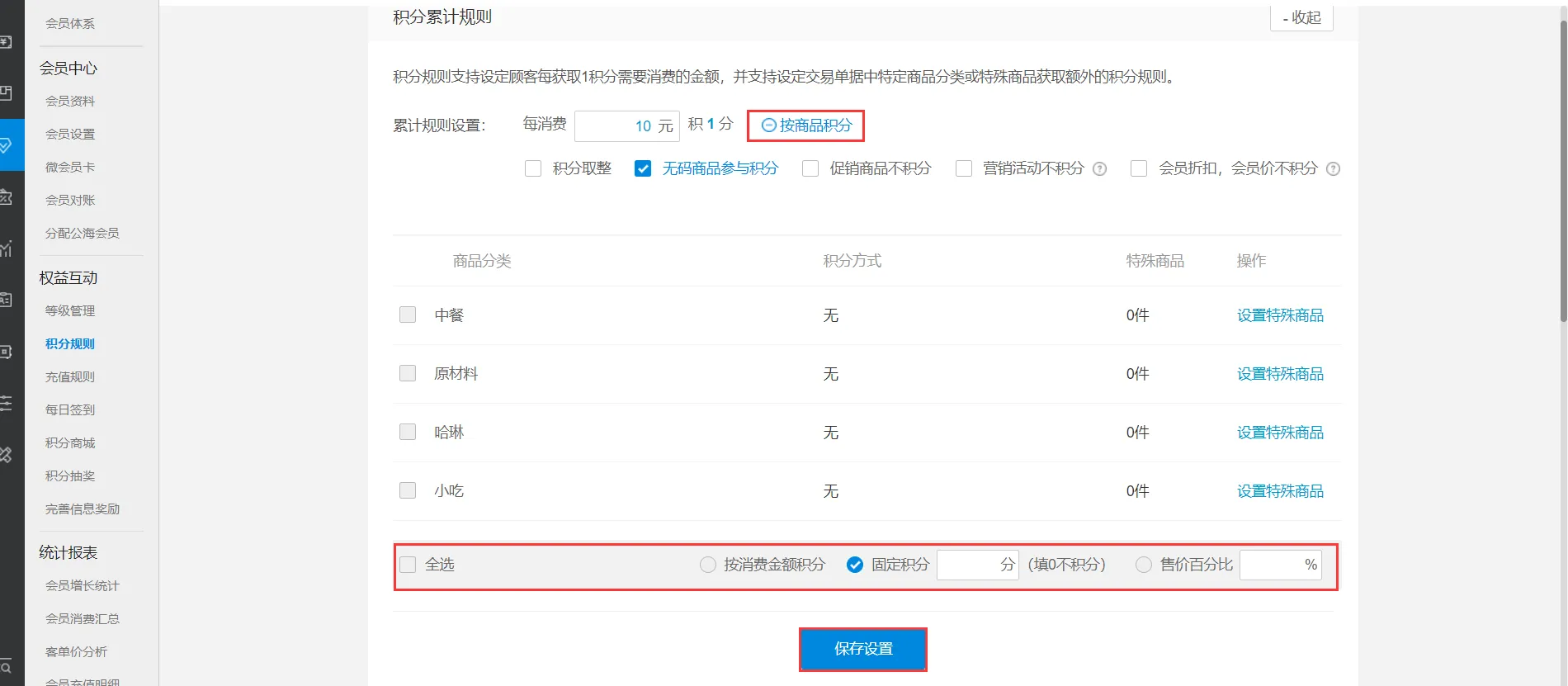Uncheck 无码商品参与积分 option
This screenshot has width=1568, height=686.
click(643, 168)
